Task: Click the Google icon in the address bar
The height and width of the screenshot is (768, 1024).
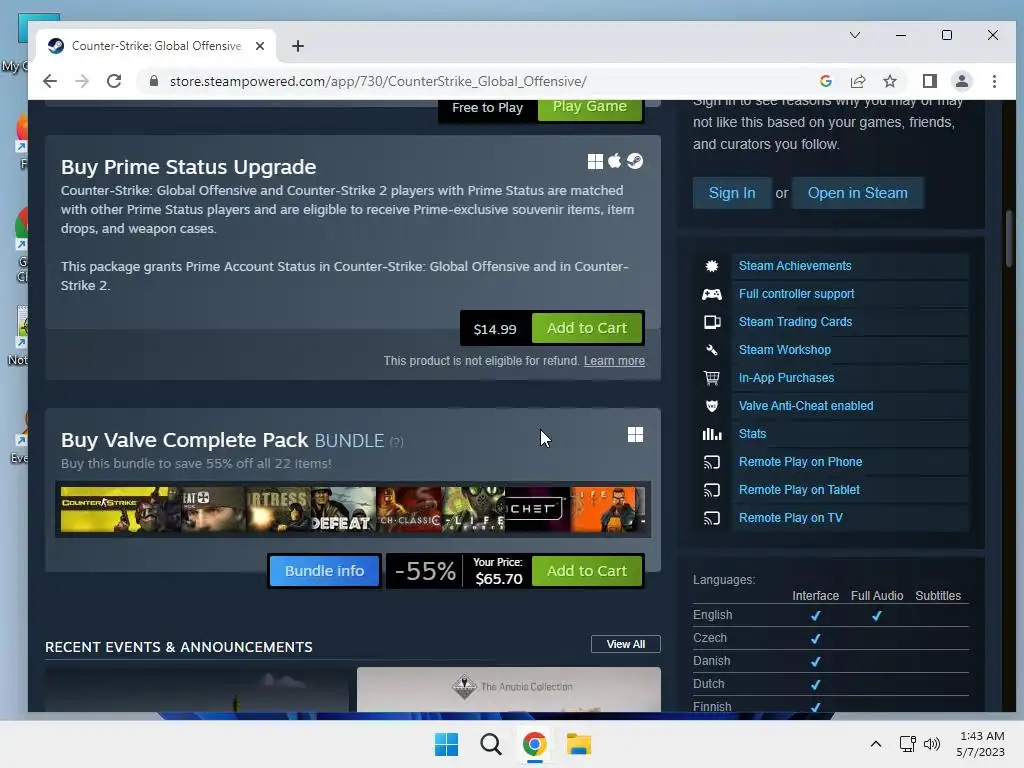Action: pyautogui.click(x=825, y=81)
